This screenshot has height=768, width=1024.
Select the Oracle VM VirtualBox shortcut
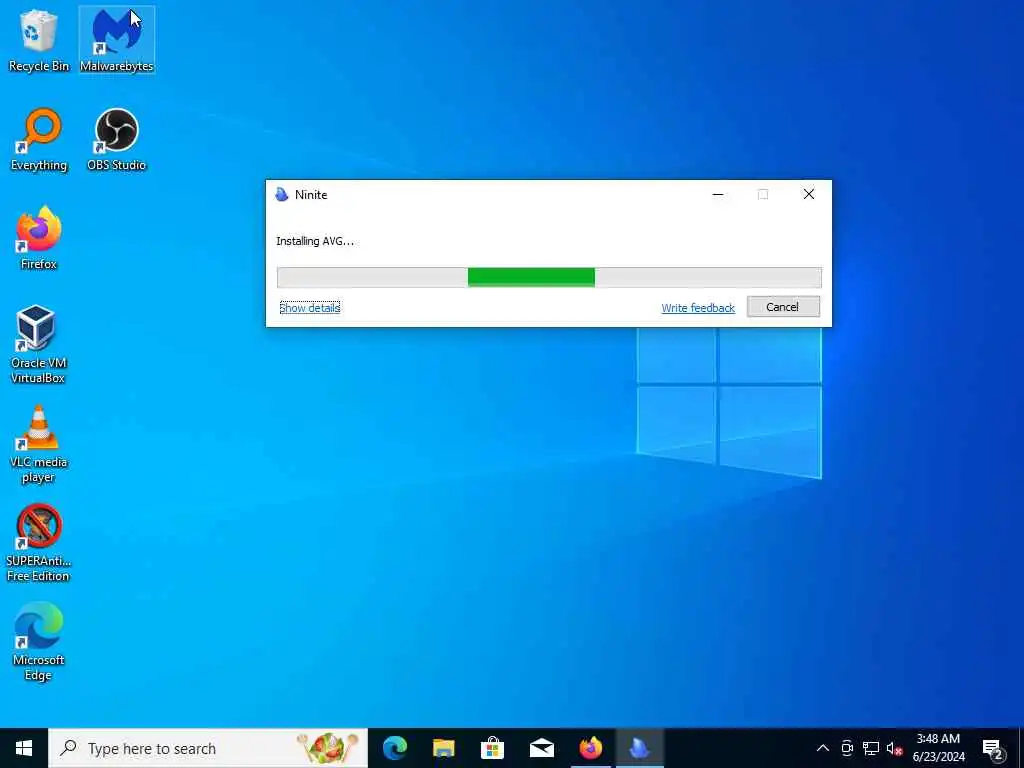[39, 344]
